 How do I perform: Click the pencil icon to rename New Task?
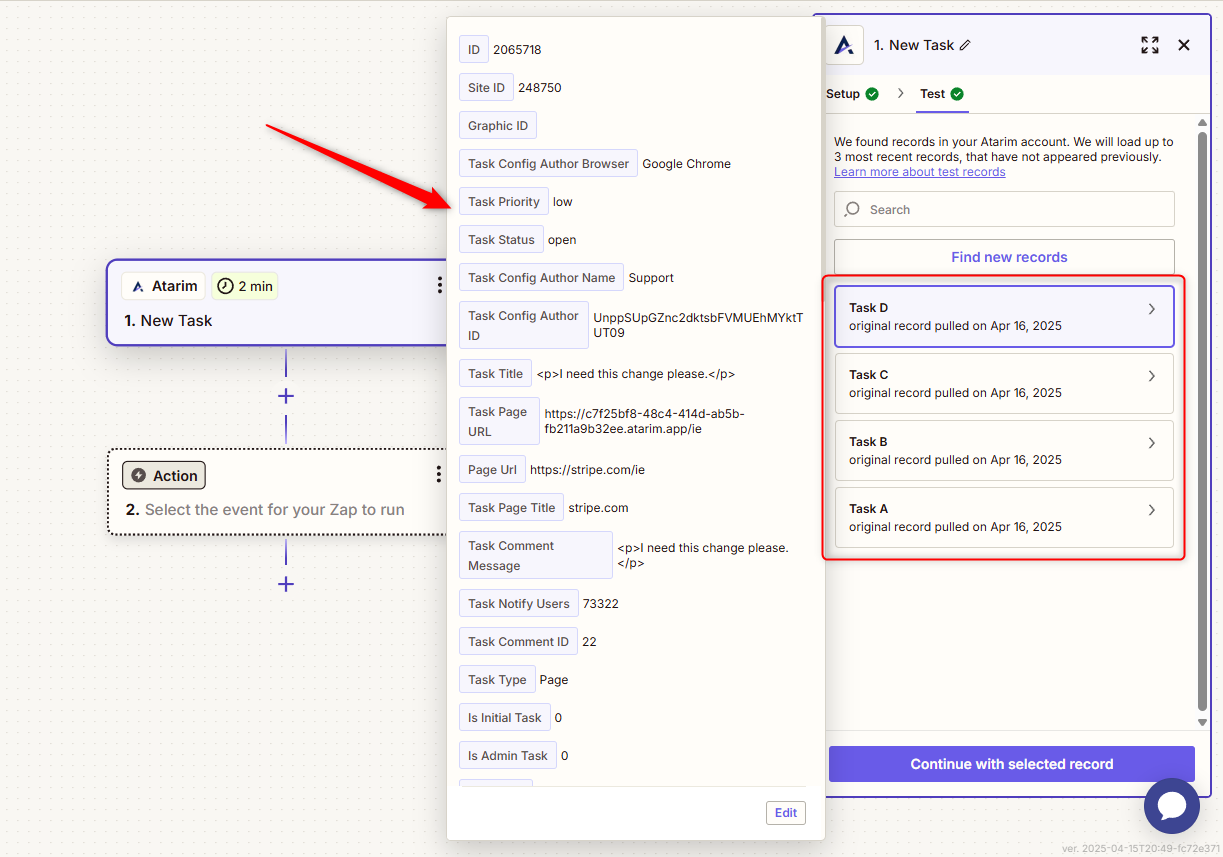(965, 45)
